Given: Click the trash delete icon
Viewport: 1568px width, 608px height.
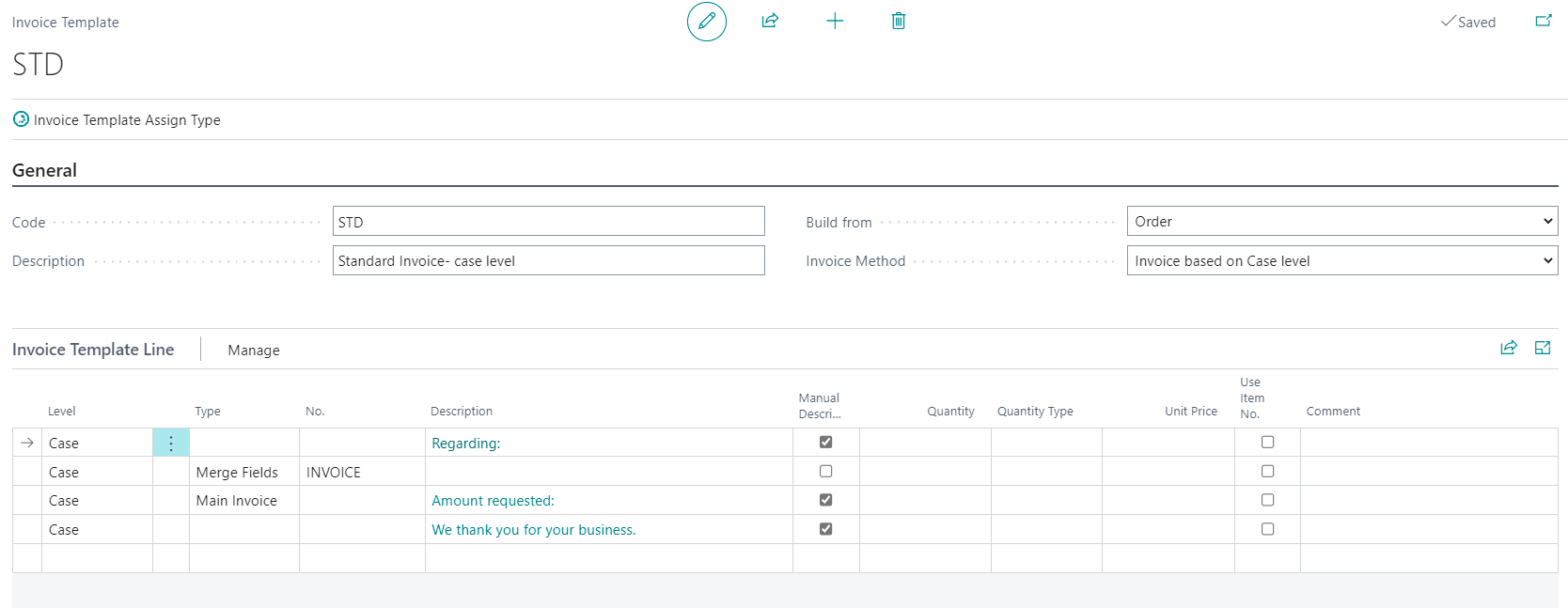Looking at the screenshot, I should click(899, 21).
